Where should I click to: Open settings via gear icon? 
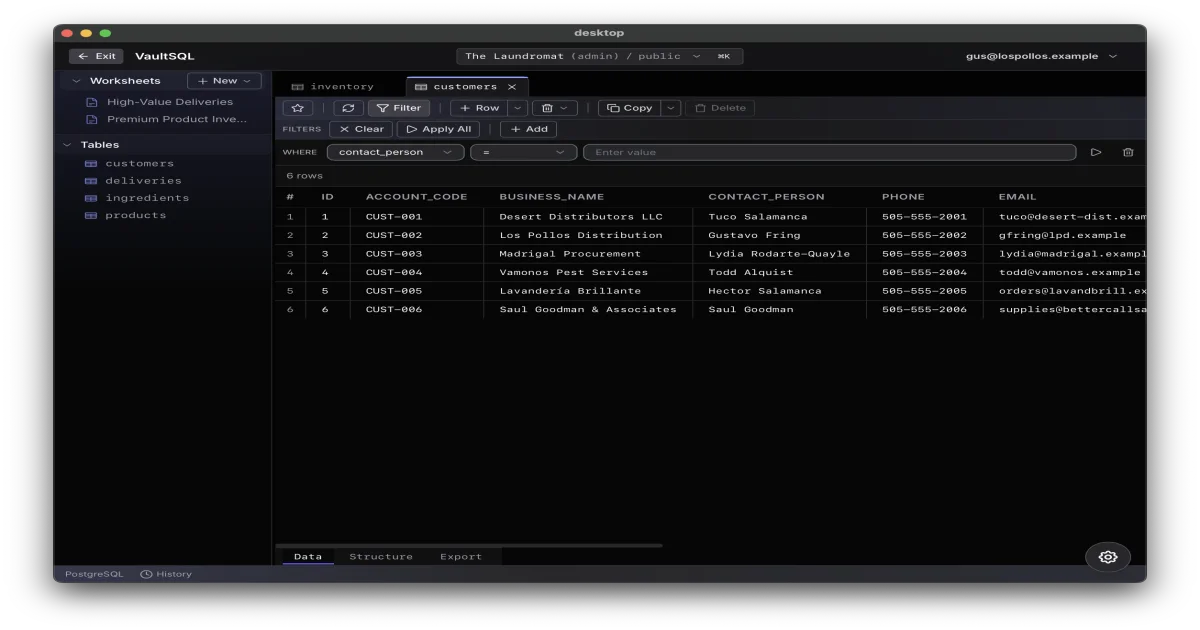pos(1108,557)
